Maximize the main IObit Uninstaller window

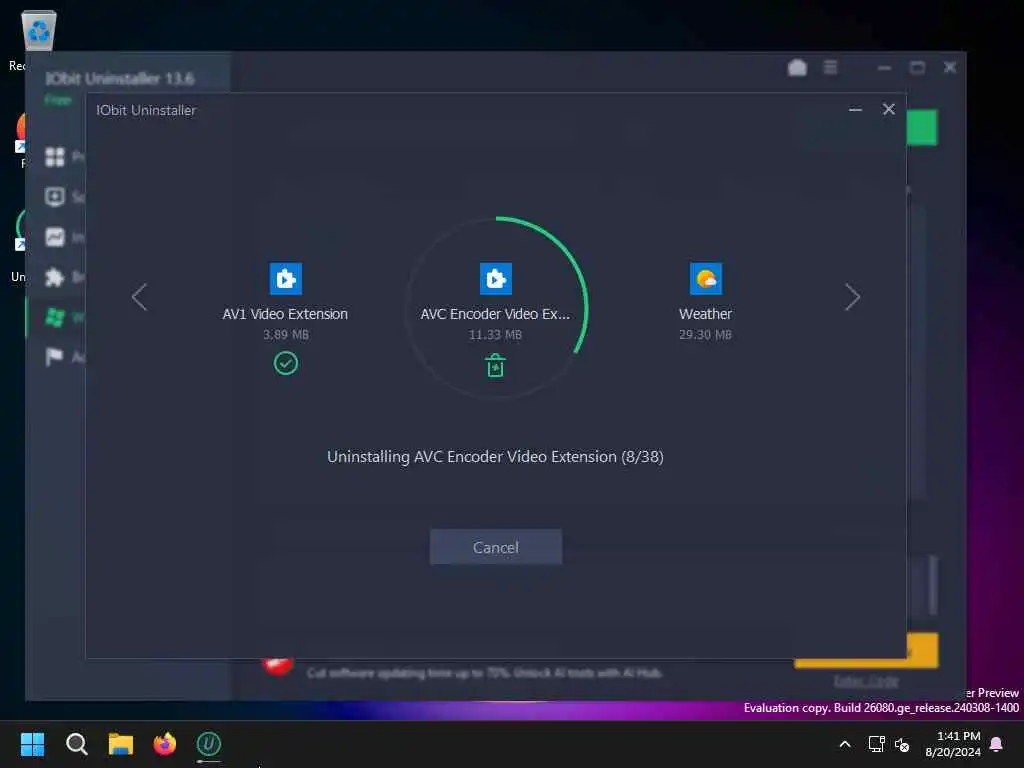coord(918,67)
